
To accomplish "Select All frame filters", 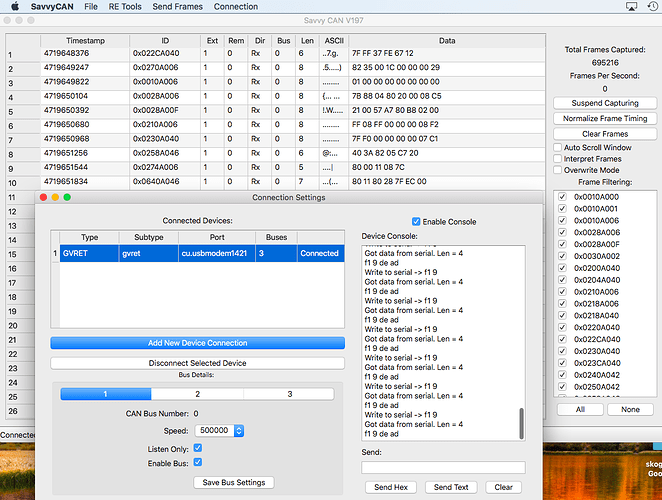I will [580, 410].
